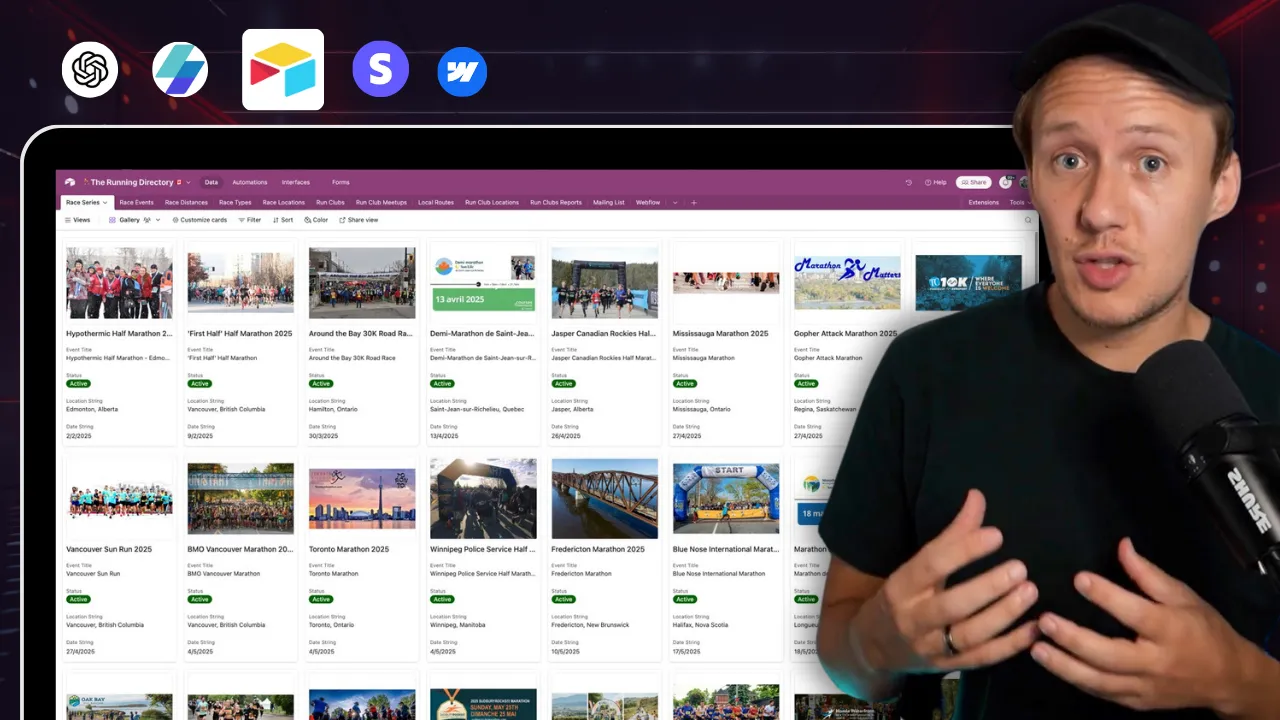This screenshot has width=1280, height=720.
Task: Expand the hidden tables list chevron
Action: click(675, 202)
